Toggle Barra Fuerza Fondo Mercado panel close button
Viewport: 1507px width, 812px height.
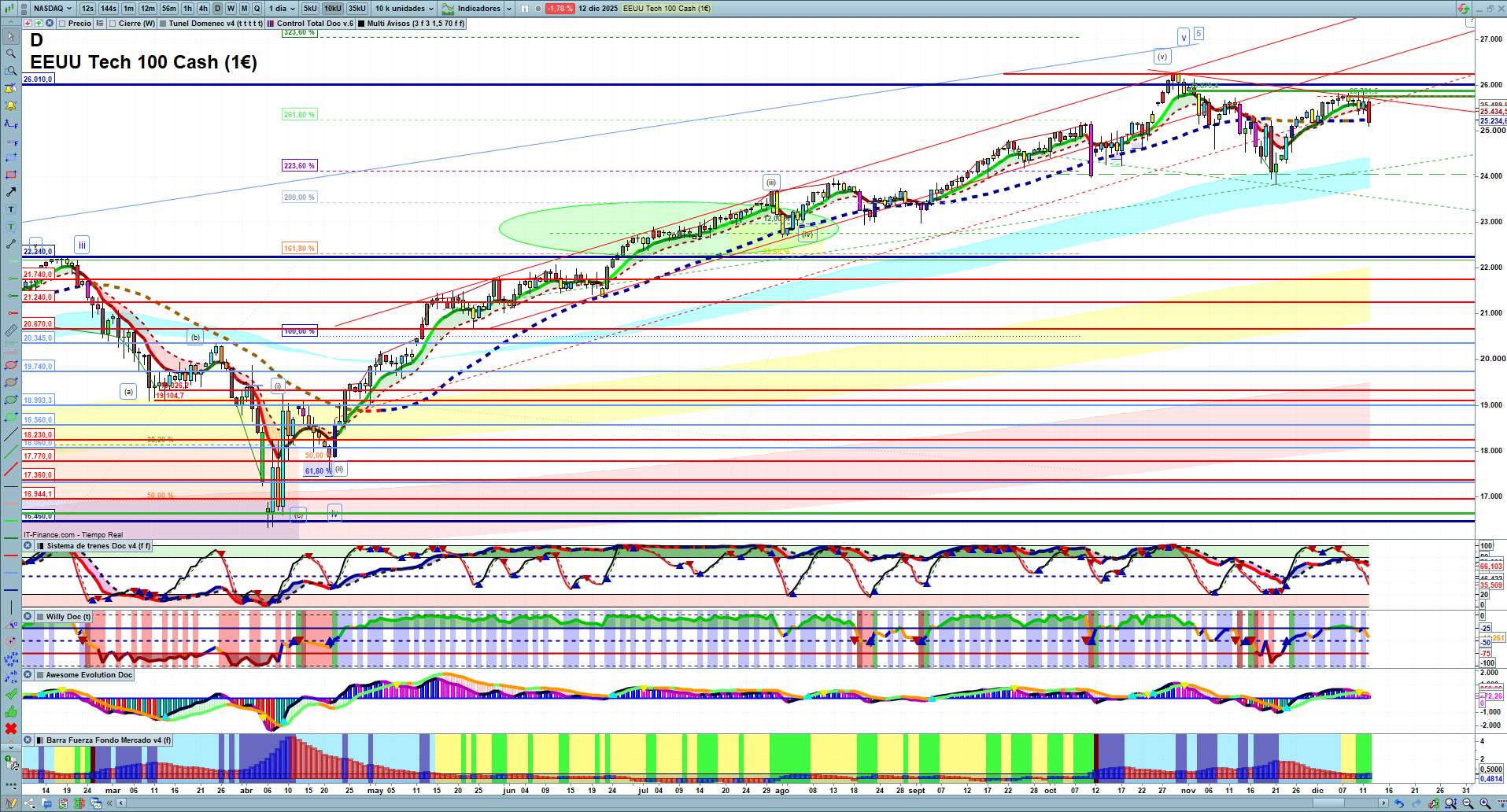28,740
